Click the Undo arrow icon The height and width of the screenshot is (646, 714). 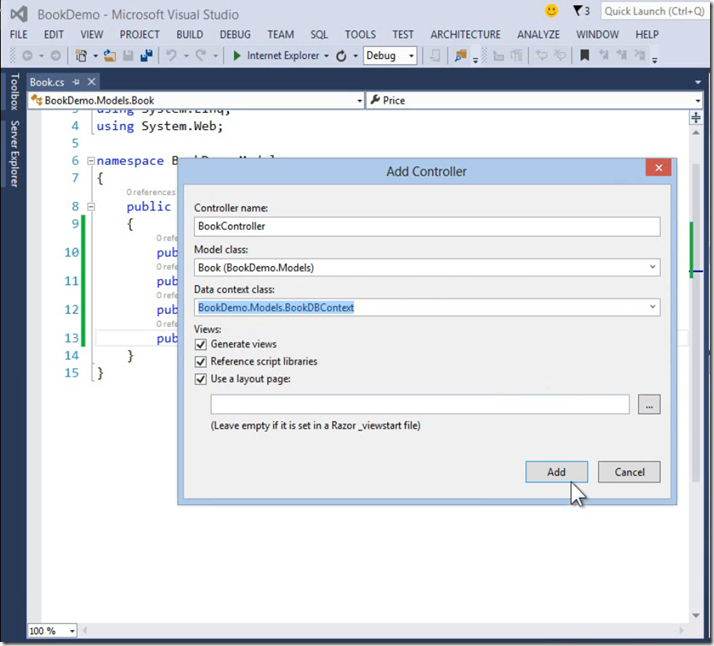[x=172, y=56]
